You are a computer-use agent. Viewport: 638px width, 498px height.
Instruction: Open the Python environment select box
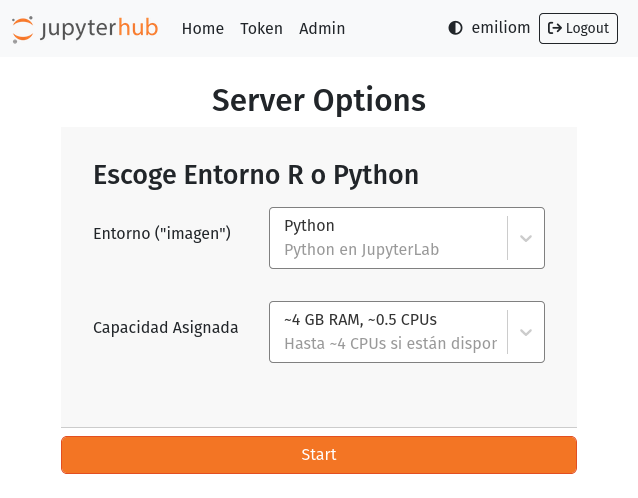(388, 238)
